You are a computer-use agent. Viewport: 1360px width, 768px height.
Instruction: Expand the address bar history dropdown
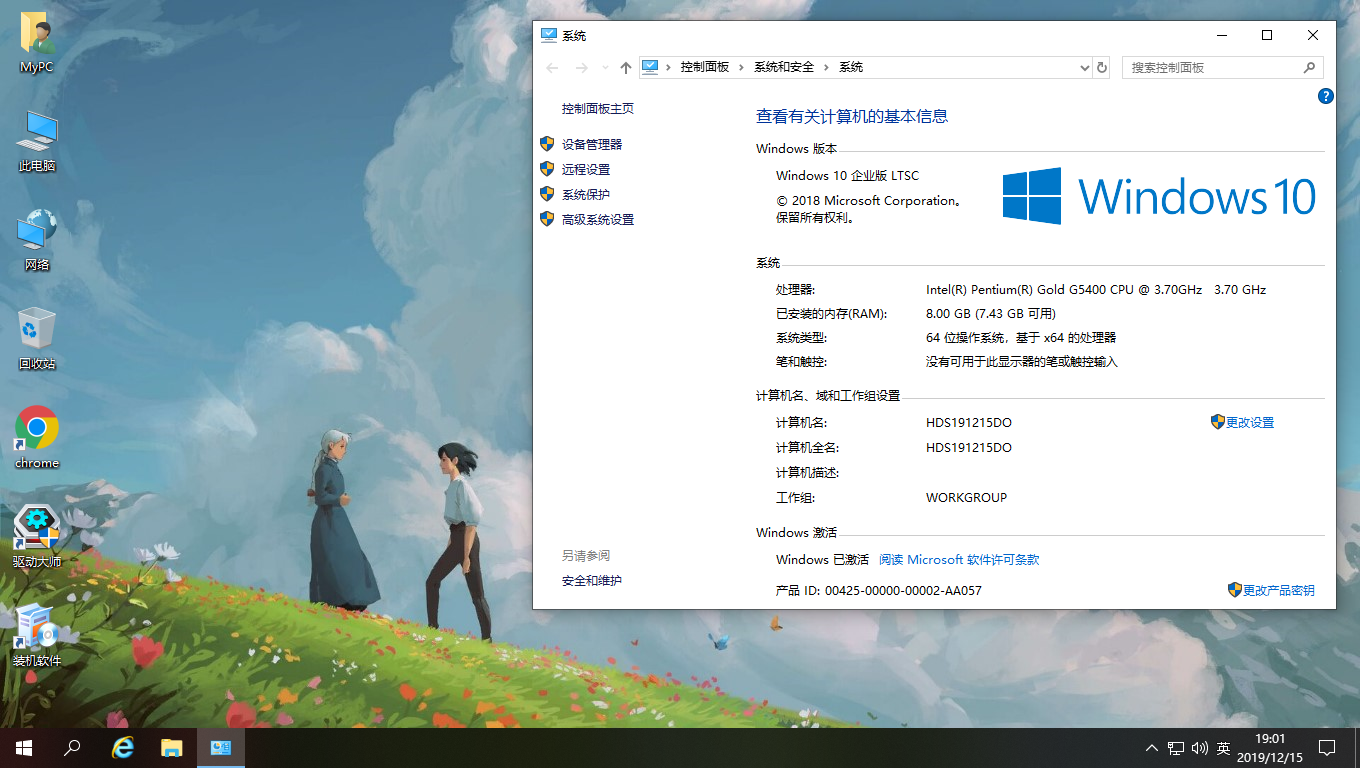[1085, 67]
